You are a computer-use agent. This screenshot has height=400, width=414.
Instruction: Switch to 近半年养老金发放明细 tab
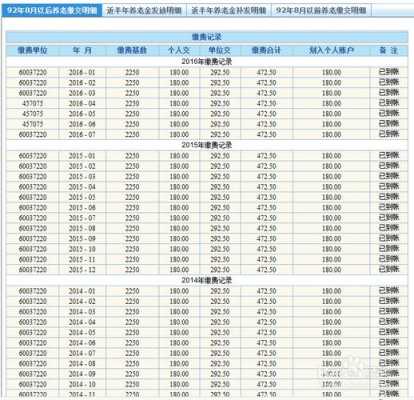click(x=144, y=10)
